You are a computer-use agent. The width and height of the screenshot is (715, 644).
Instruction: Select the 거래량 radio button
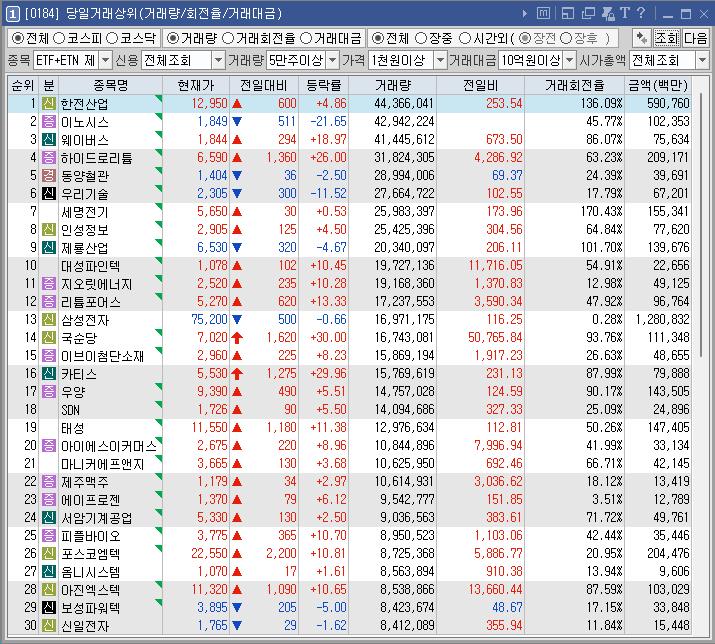(173, 38)
